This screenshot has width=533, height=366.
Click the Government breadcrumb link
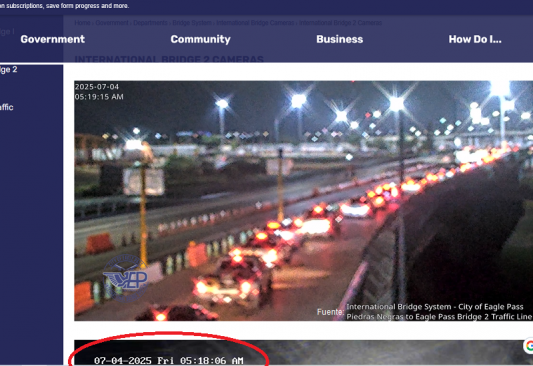click(x=112, y=23)
